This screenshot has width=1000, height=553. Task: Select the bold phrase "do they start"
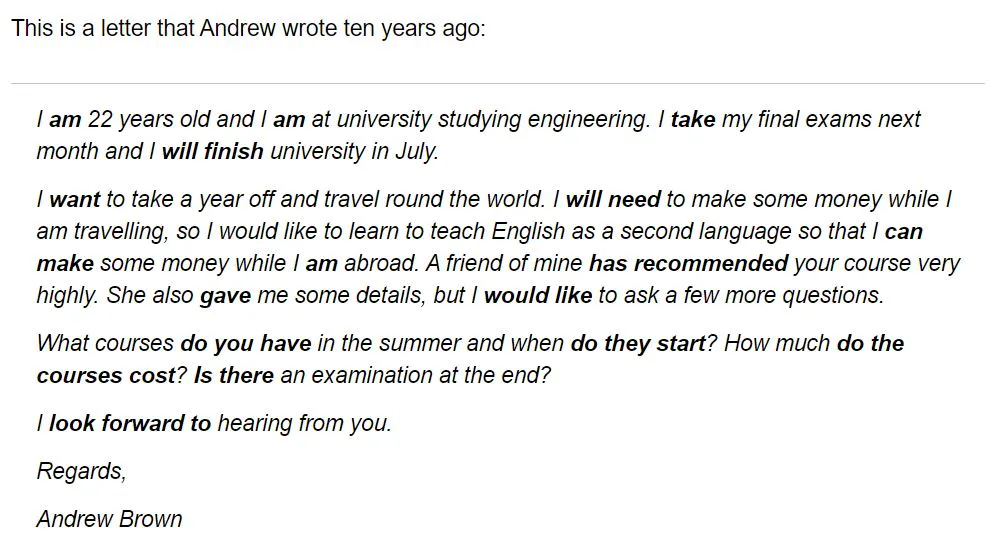(x=637, y=344)
